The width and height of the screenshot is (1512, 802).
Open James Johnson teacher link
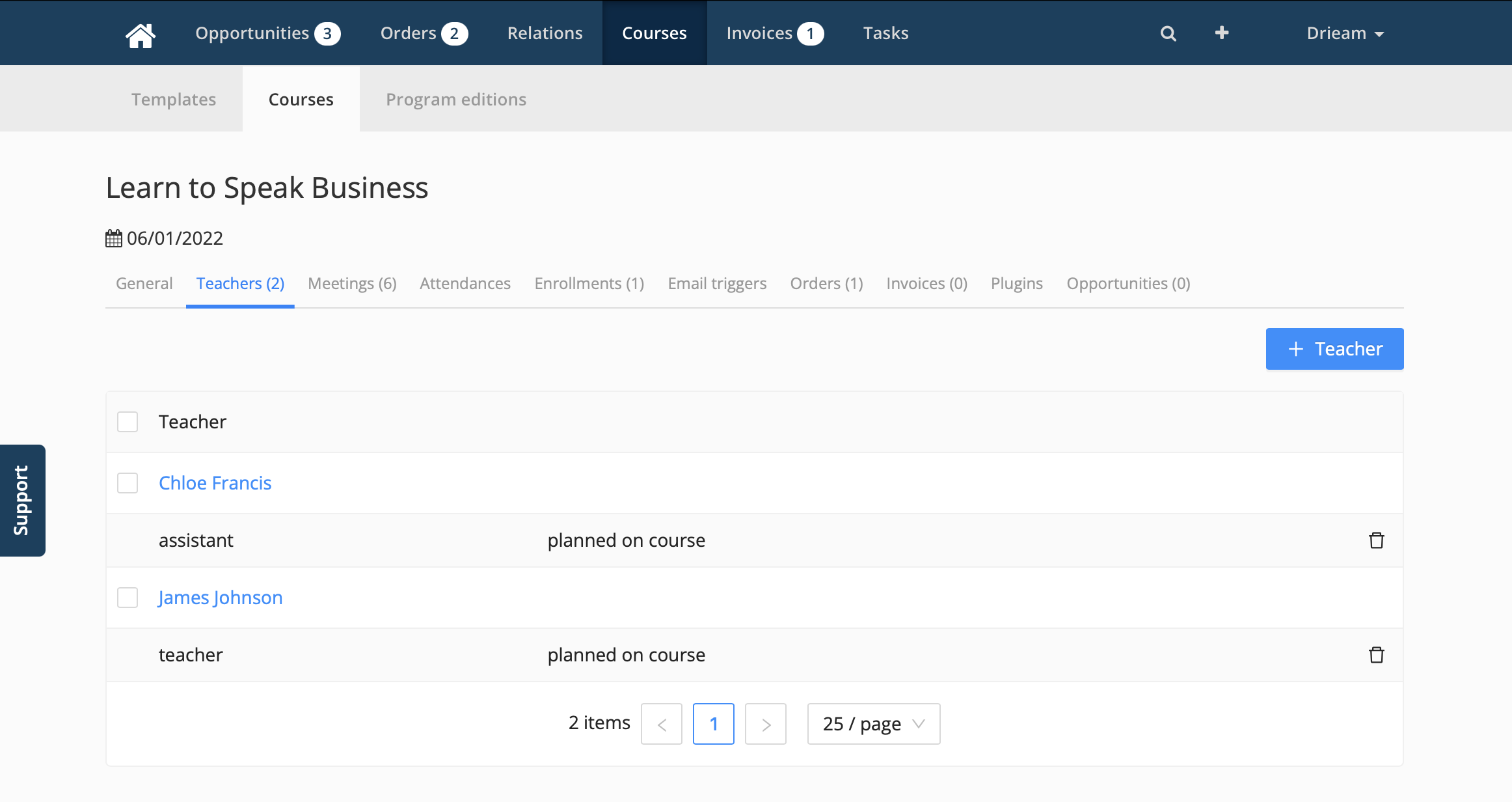point(221,598)
